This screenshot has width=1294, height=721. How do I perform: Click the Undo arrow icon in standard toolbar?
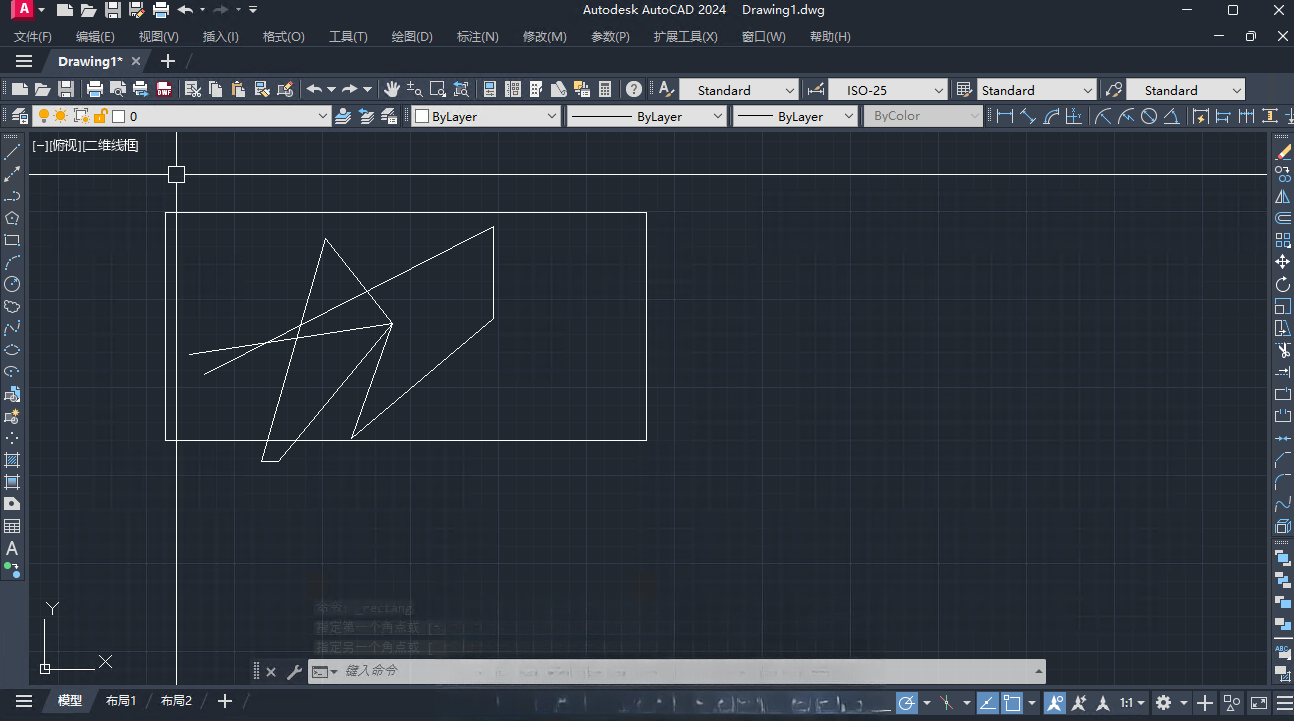coord(314,89)
